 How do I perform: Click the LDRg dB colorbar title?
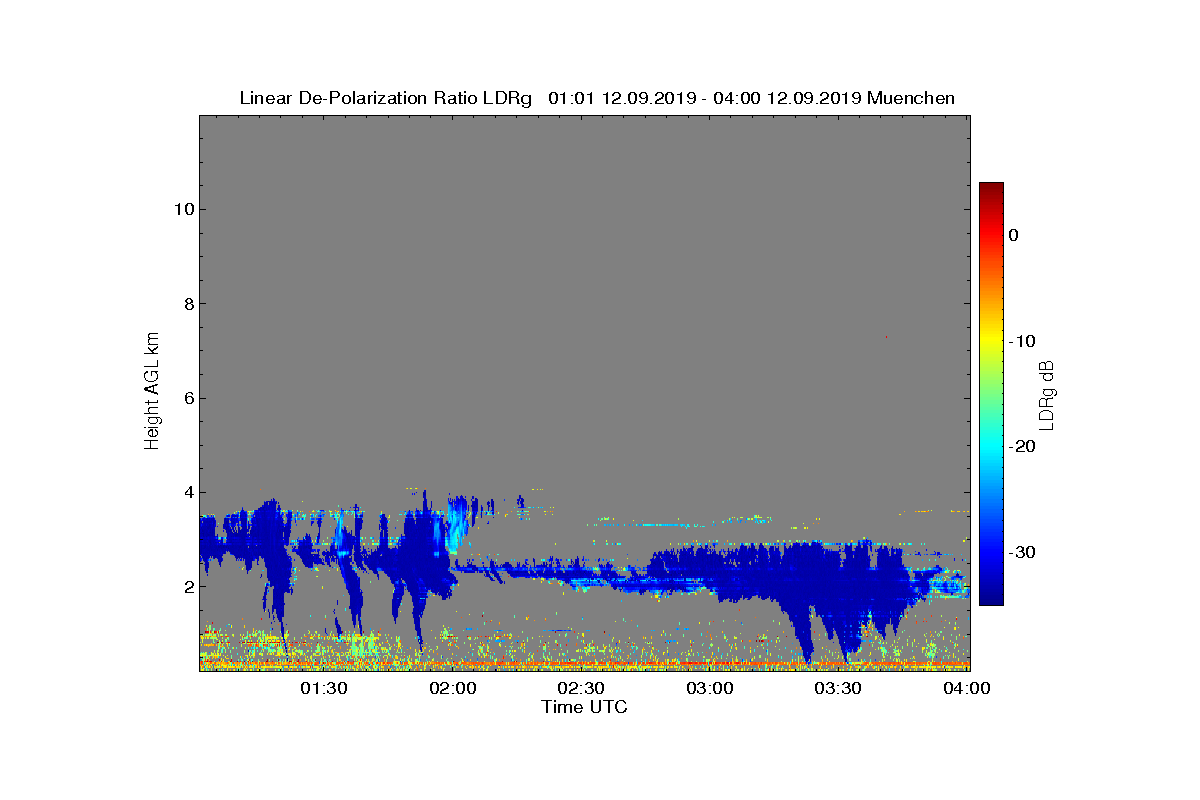click(x=1047, y=394)
